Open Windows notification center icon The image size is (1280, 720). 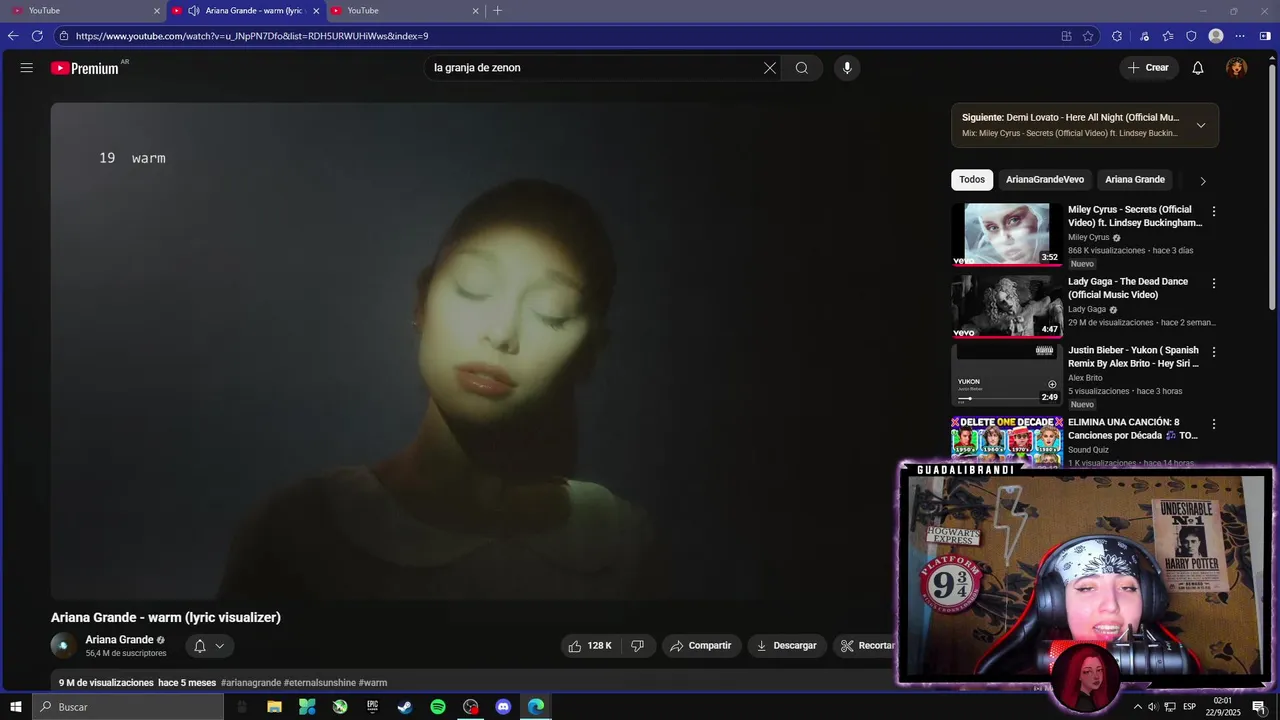[x=1259, y=707]
